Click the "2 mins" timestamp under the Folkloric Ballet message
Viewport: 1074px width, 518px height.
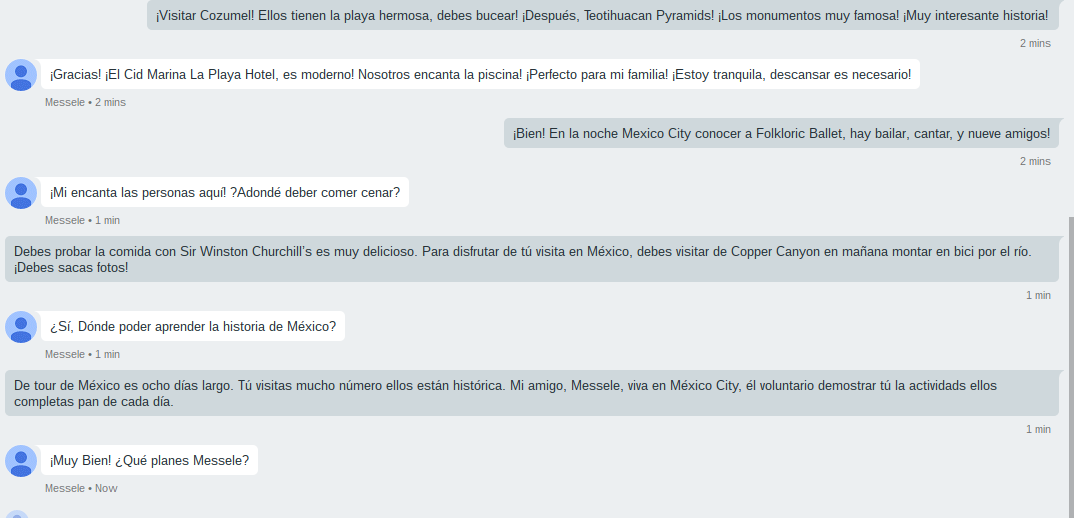tap(1035, 161)
